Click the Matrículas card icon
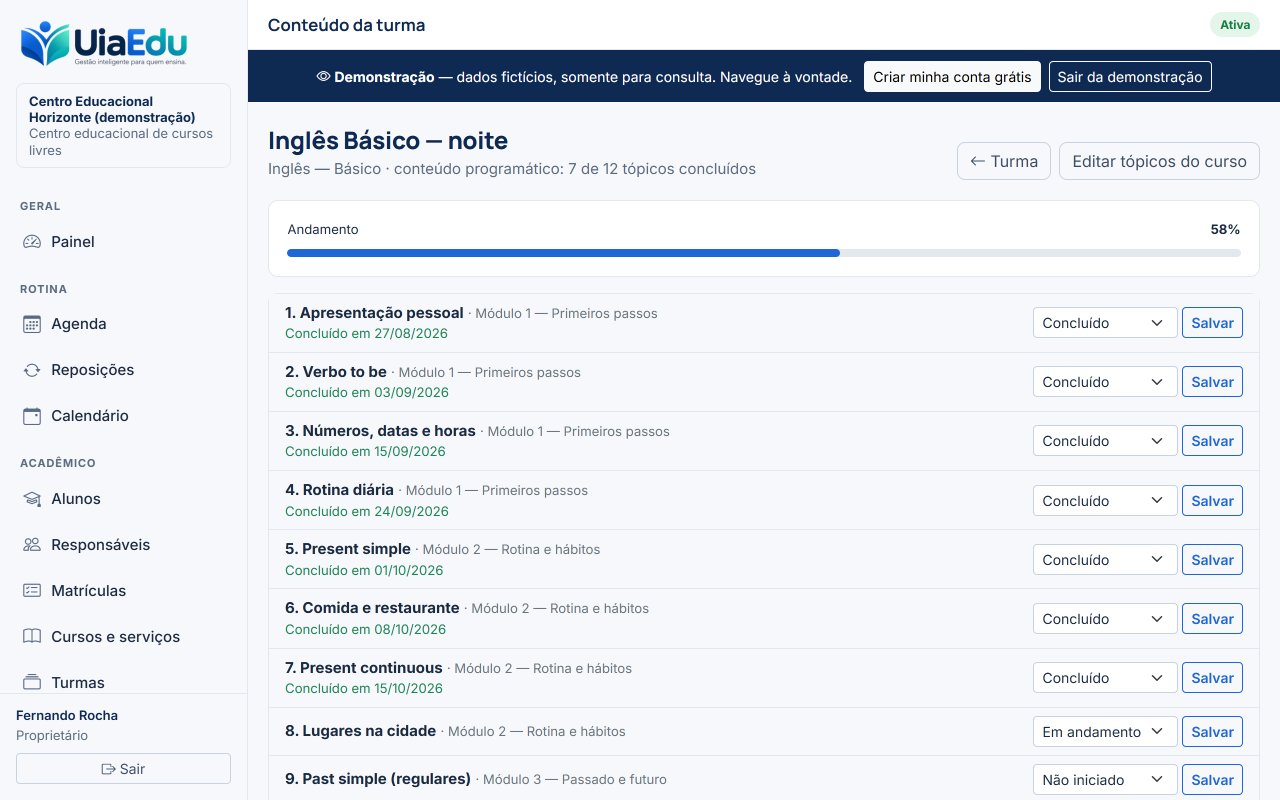Image resolution: width=1280 pixels, height=800 pixels. click(32, 591)
